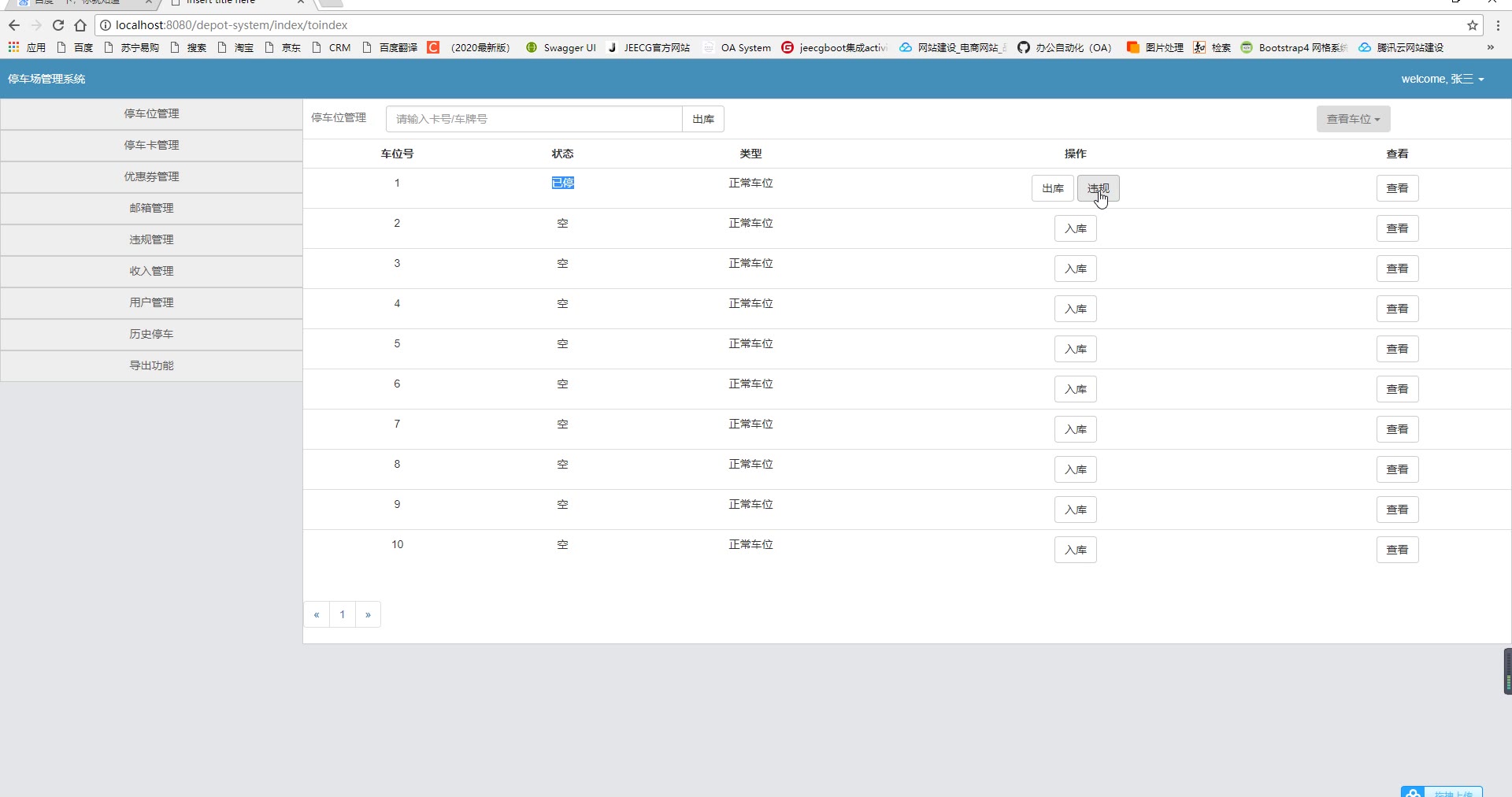Click the next page » link
Viewport: 1512px width, 797px height.
coord(368,614)
